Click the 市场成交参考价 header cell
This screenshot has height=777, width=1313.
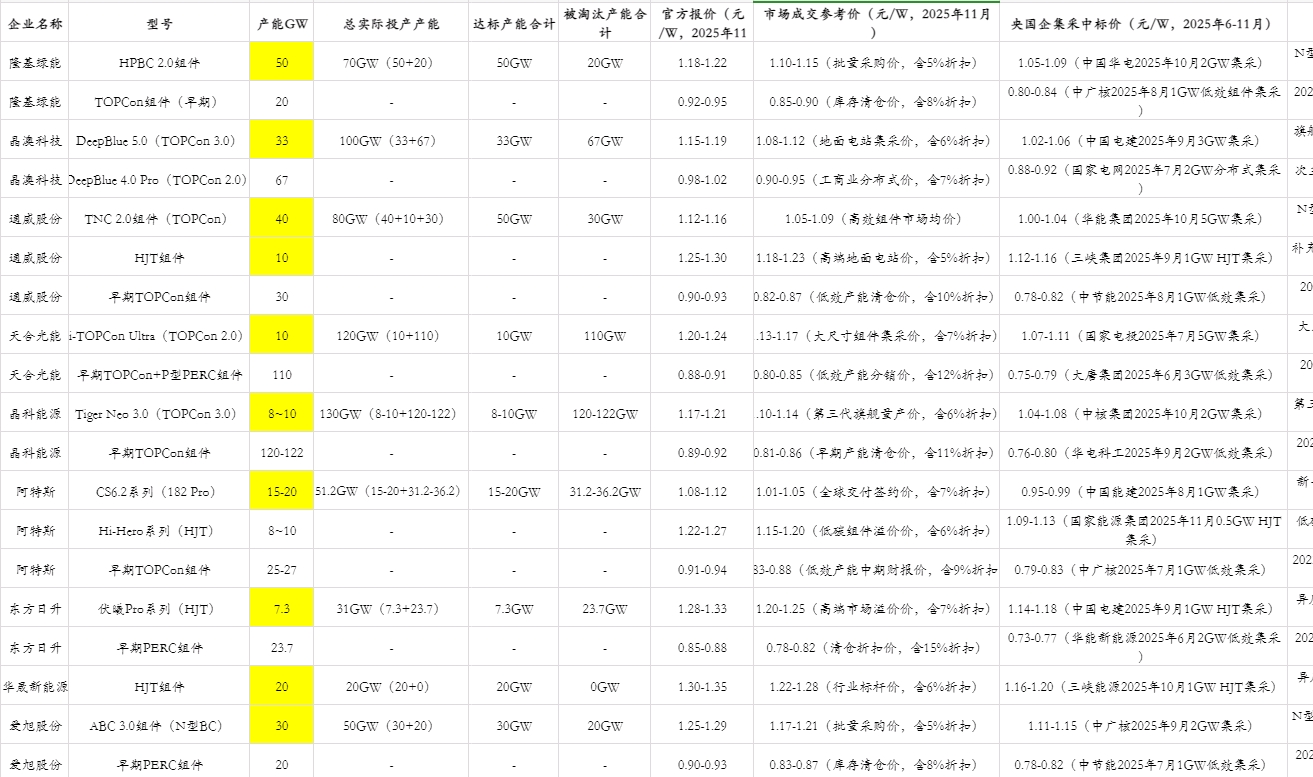[876, 22]
